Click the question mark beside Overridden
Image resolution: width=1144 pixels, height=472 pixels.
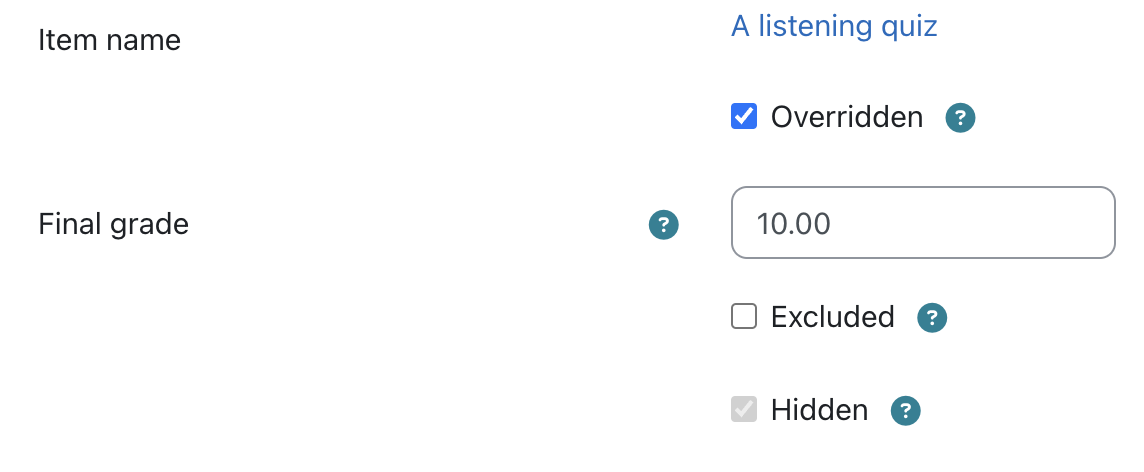pyautogui.click(x=960, y=117)
